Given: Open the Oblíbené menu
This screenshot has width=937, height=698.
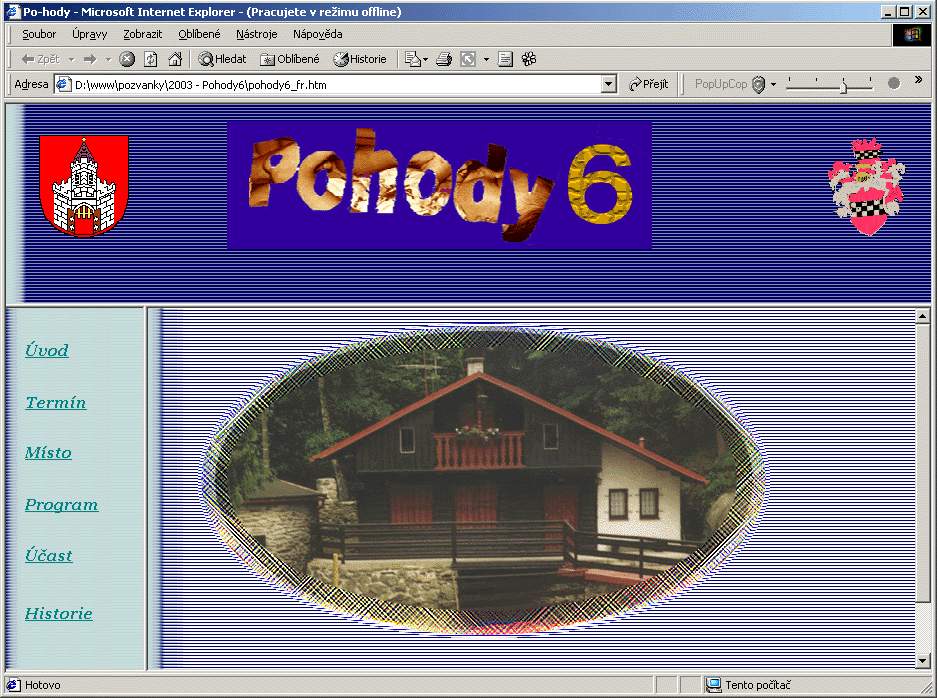Looking at the screenshot, I should coord(199,34).
